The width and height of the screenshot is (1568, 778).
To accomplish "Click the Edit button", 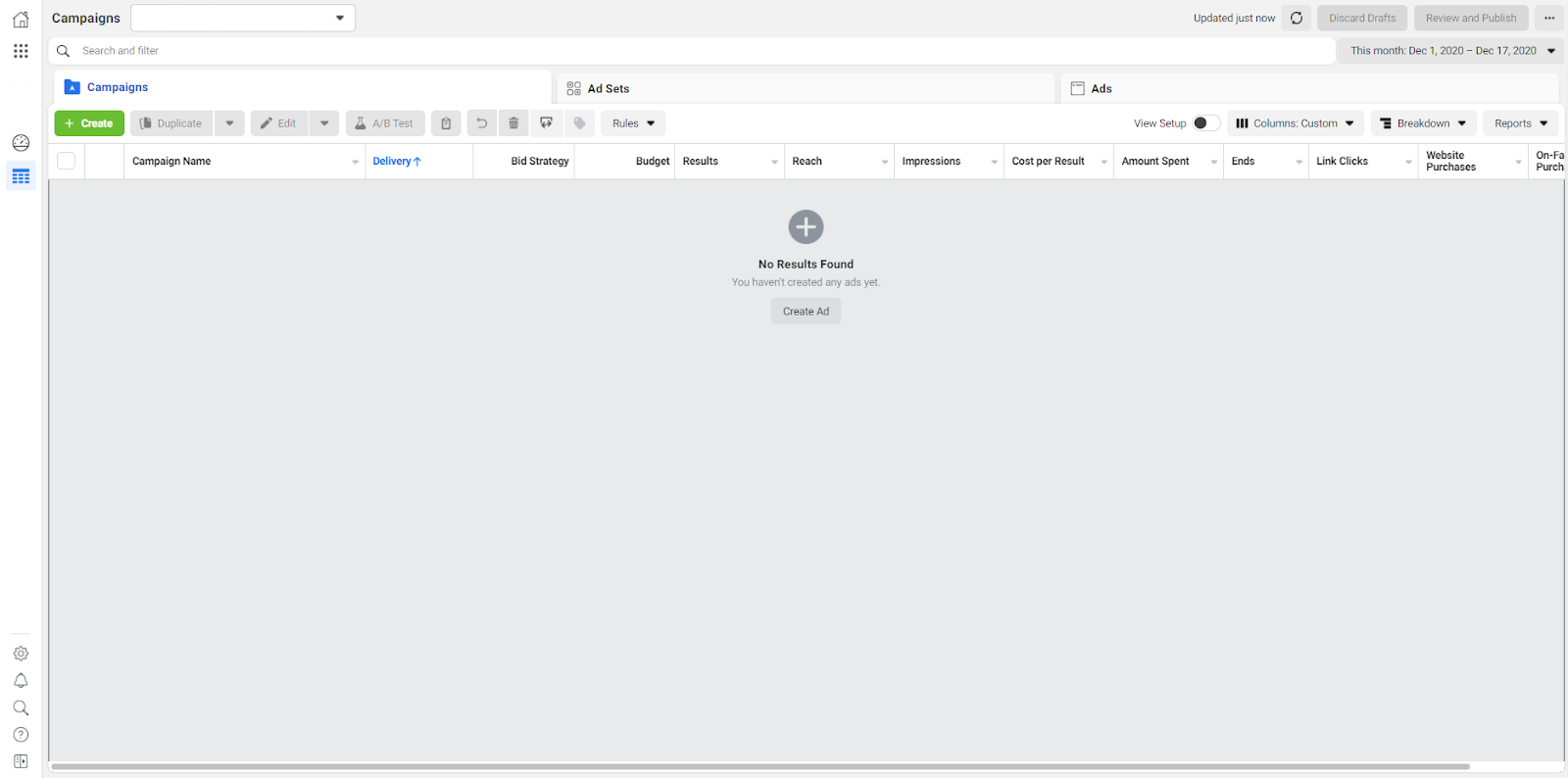I will pyautogui.click(x=279, y=123).
